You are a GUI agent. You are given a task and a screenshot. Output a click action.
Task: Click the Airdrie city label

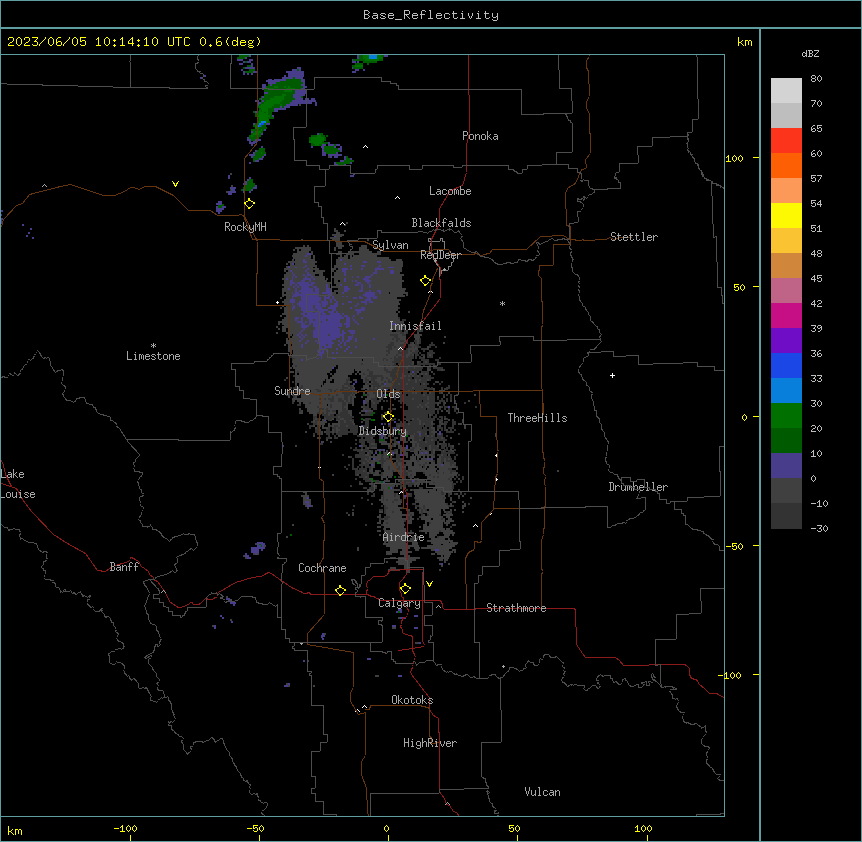point(404,537)
